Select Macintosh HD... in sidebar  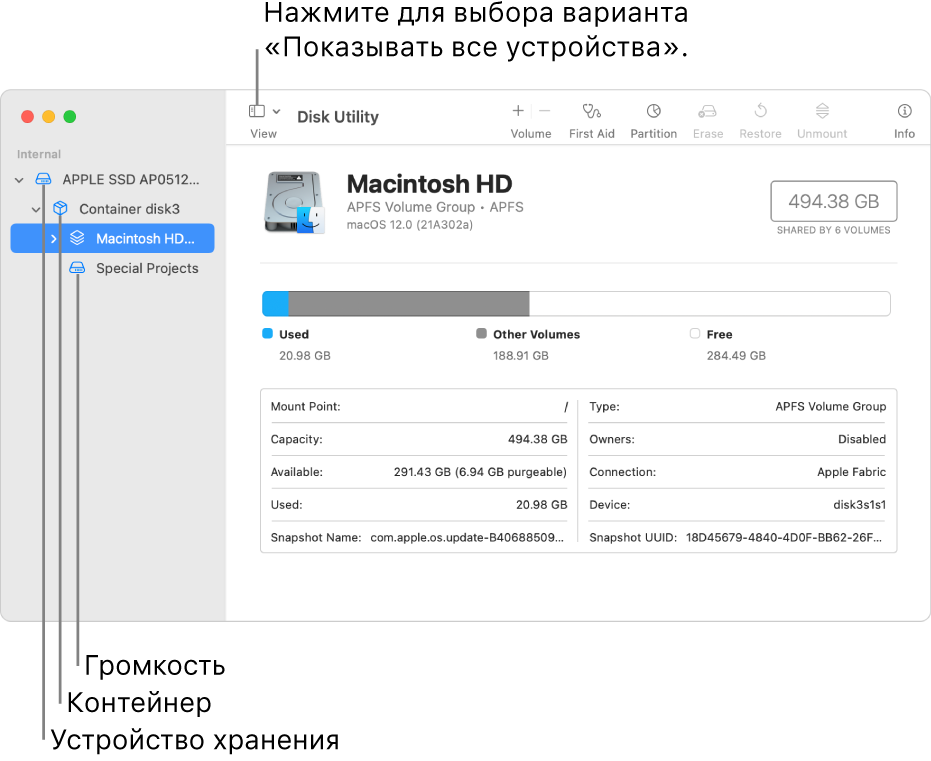112,239
